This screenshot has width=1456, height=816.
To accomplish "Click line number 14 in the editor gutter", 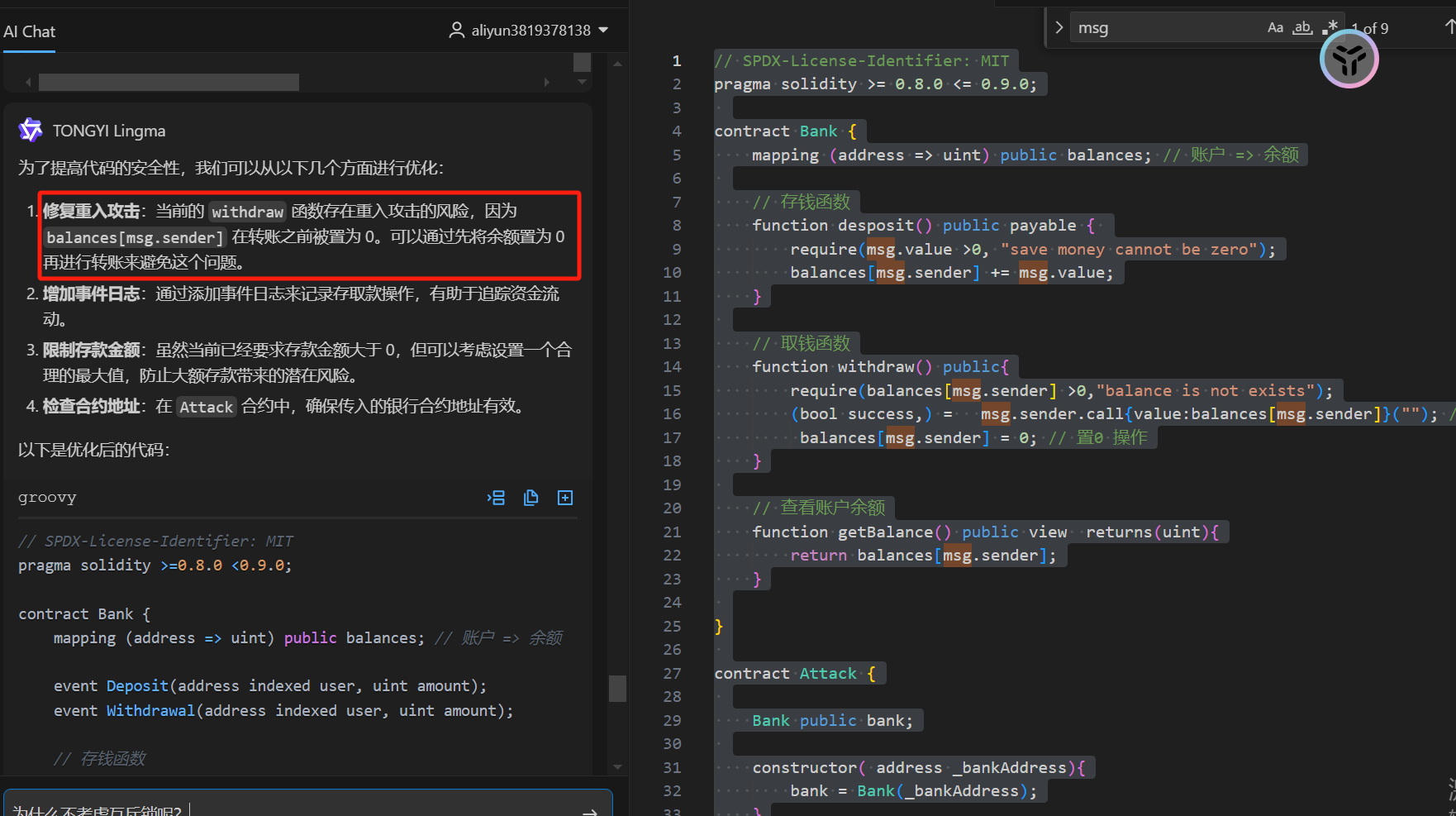I will tap(673, 366).
